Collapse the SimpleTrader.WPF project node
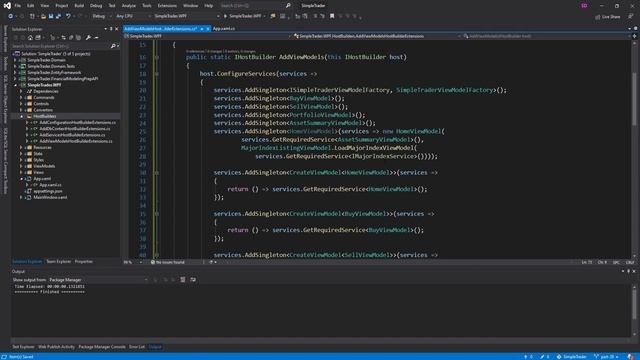 coord(16,85)
